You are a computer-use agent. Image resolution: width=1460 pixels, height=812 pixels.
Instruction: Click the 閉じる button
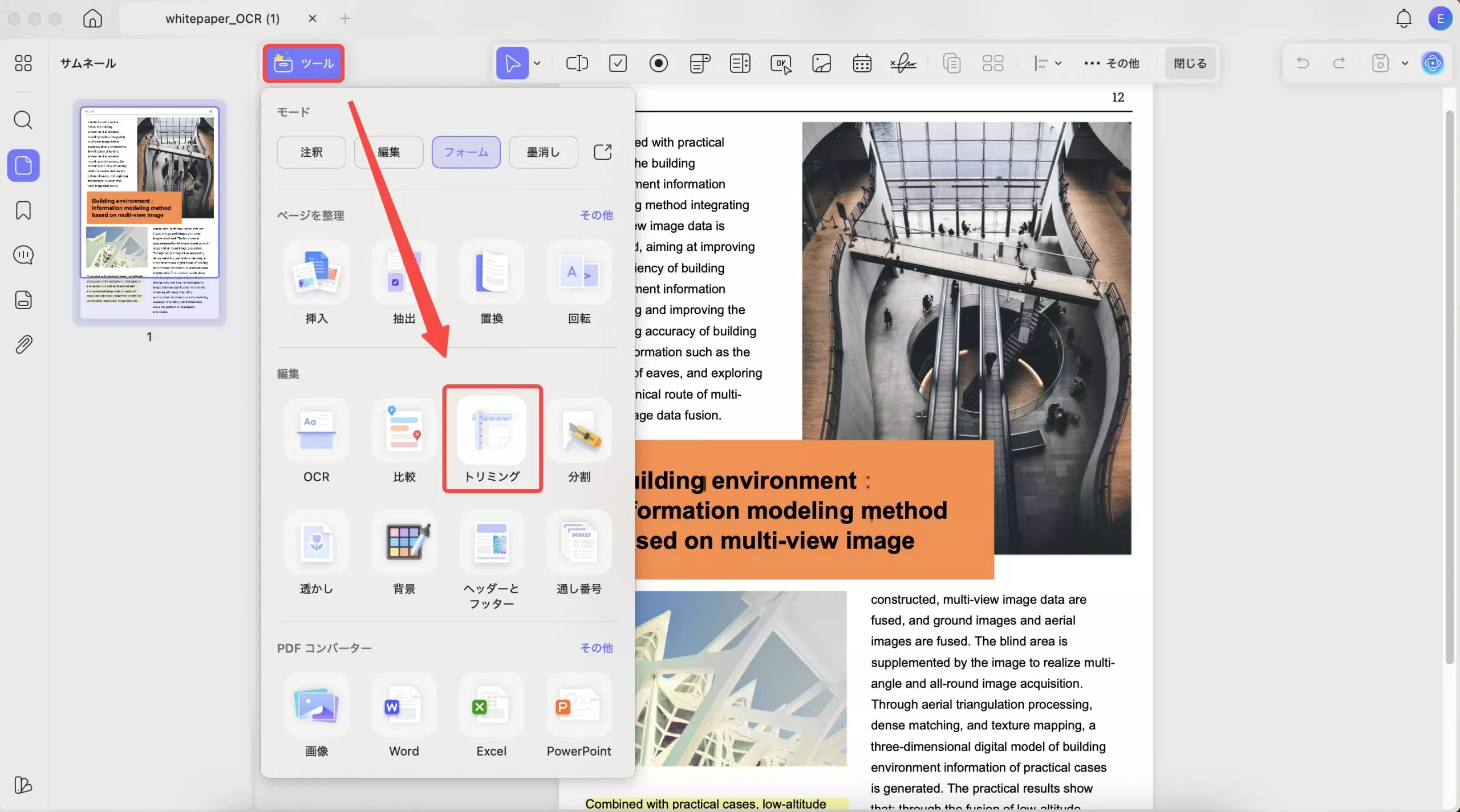click(1190, 63)
